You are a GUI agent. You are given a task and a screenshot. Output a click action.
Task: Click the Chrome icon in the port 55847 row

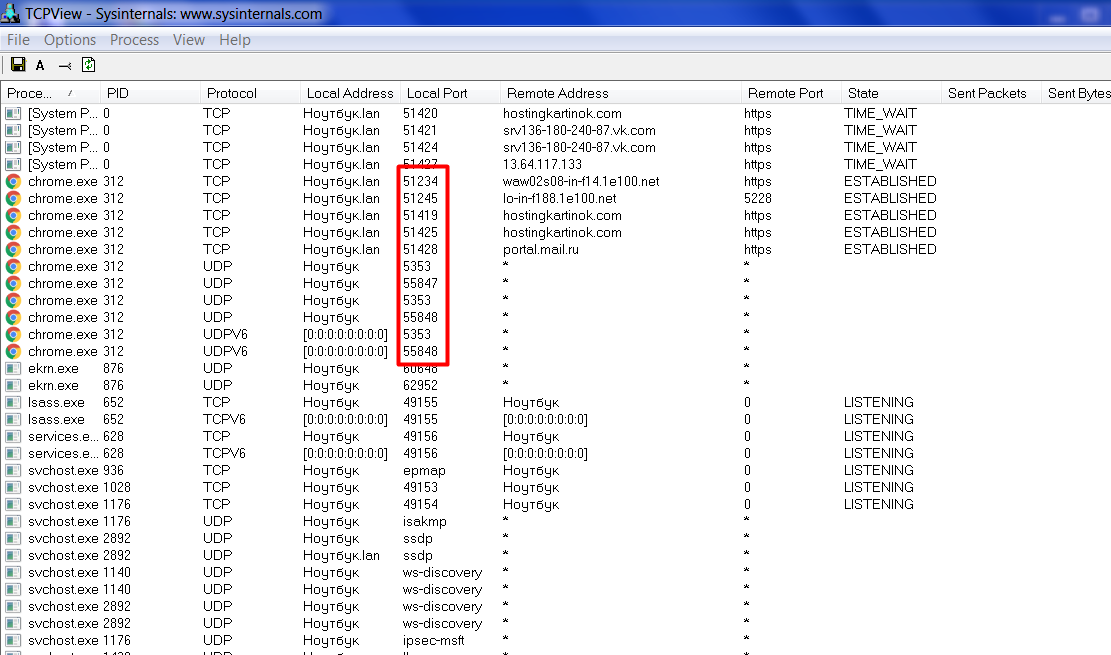pos(13,284)
